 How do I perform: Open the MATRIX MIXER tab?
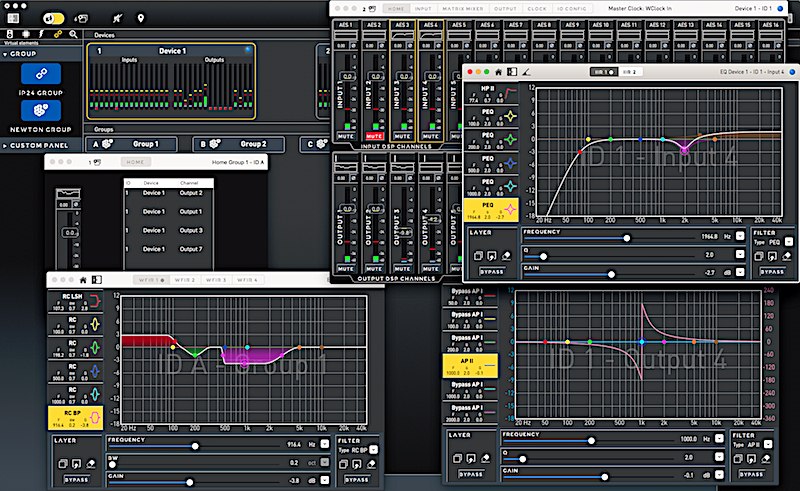(x=462, y=9)
